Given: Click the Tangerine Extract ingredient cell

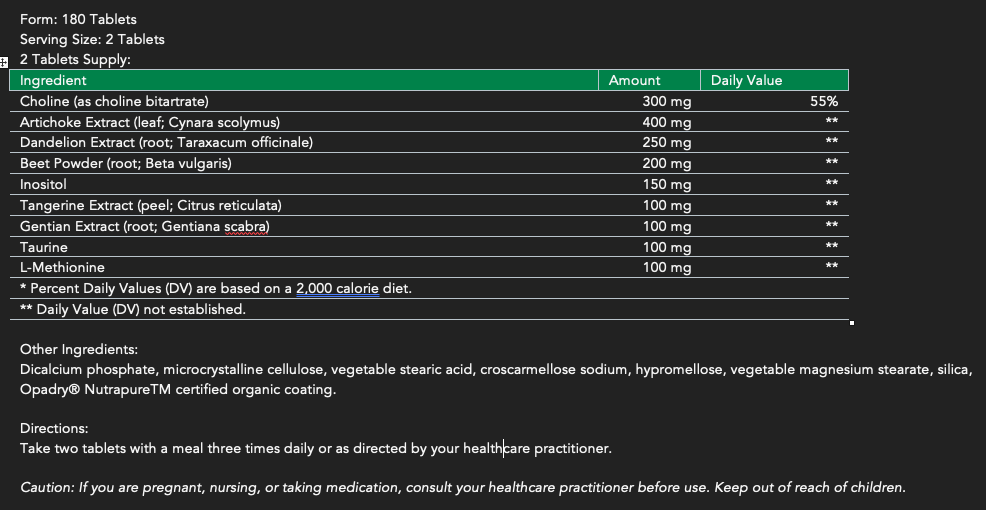Looking at the screenshot, I should point(150,206).
